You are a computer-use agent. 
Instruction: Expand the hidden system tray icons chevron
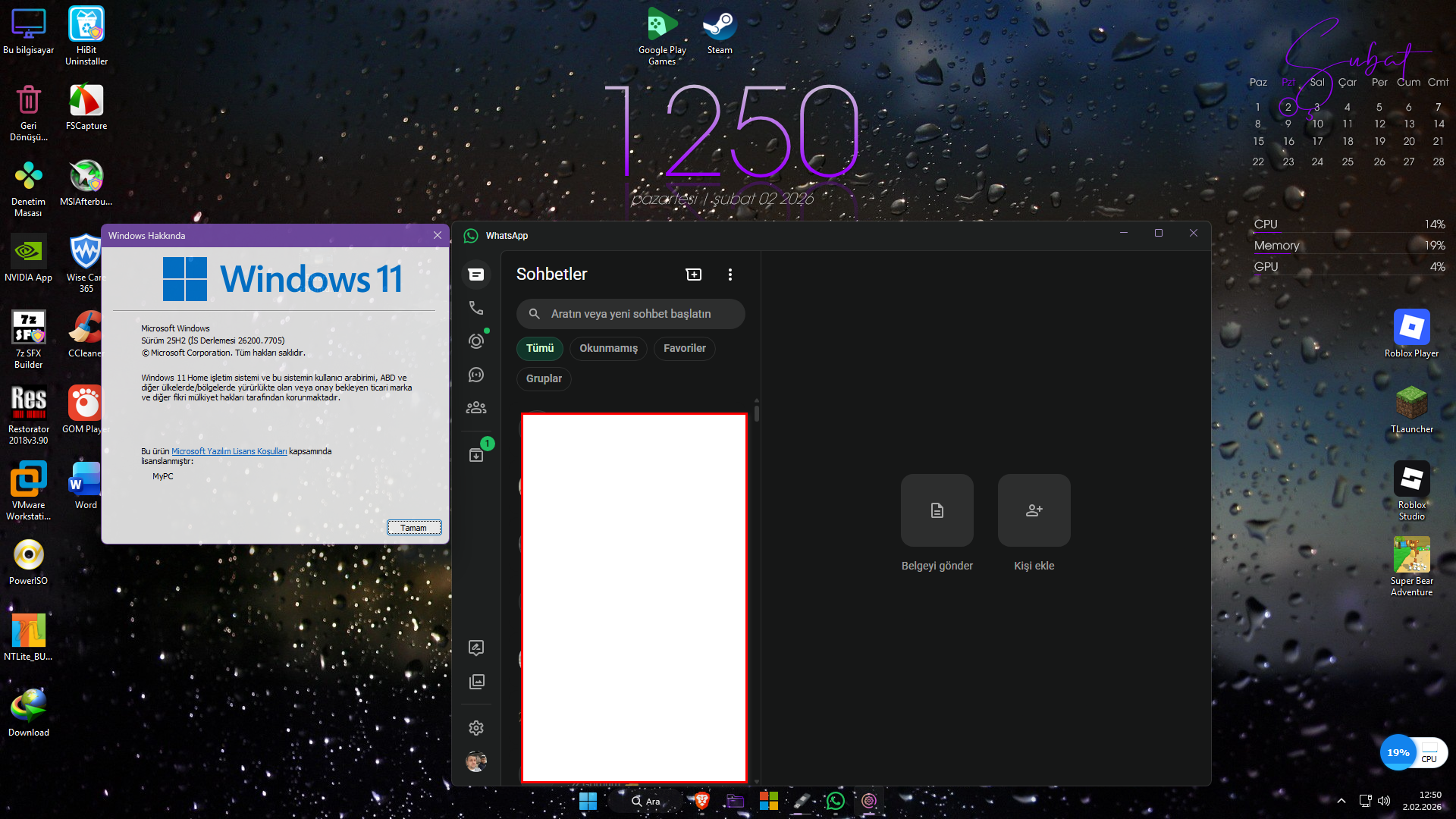click(1341, 801)
